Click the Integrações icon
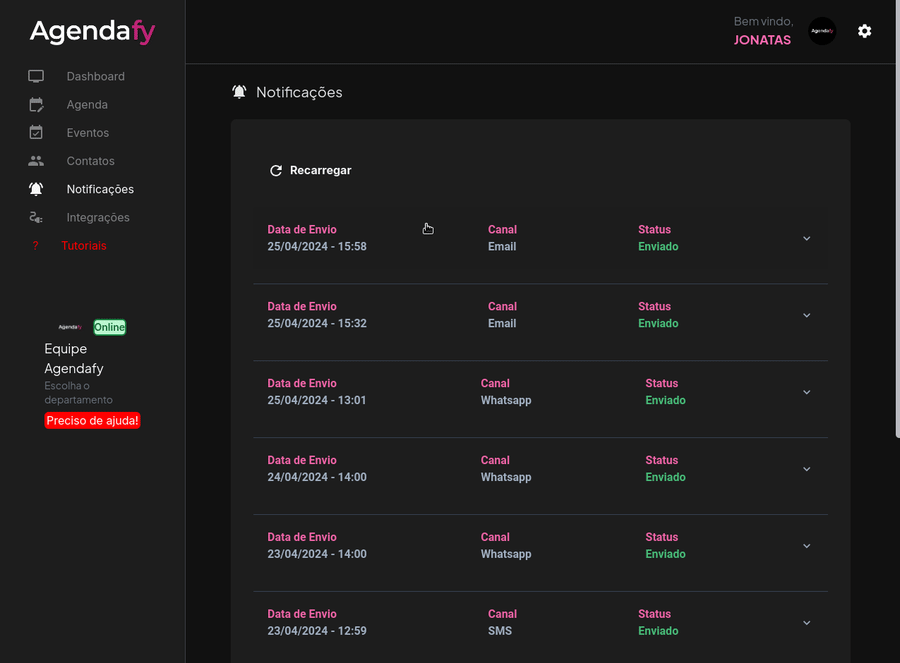900x663 pixels. pyautogui.click(x=36, y=217)
